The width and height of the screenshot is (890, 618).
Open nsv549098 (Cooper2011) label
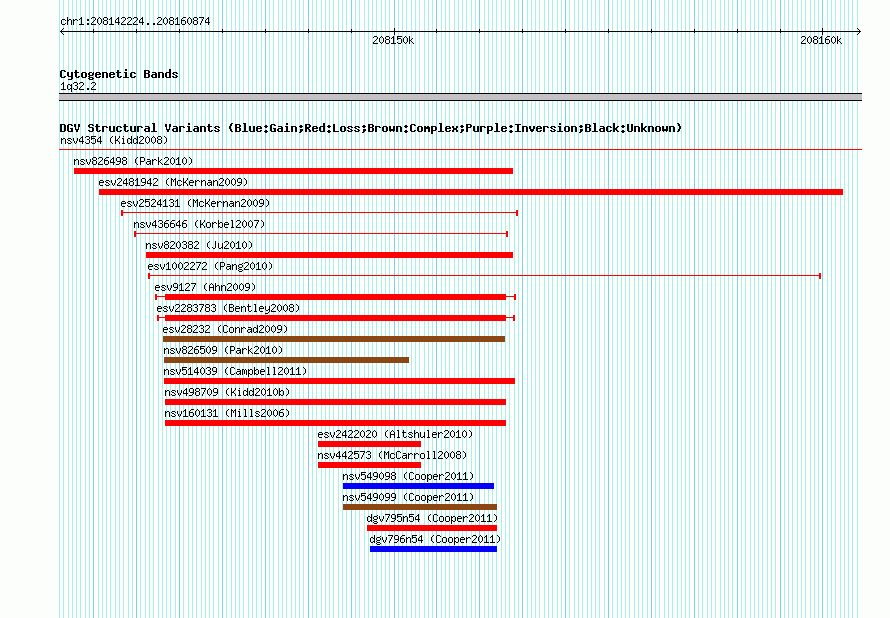(408, 476)
